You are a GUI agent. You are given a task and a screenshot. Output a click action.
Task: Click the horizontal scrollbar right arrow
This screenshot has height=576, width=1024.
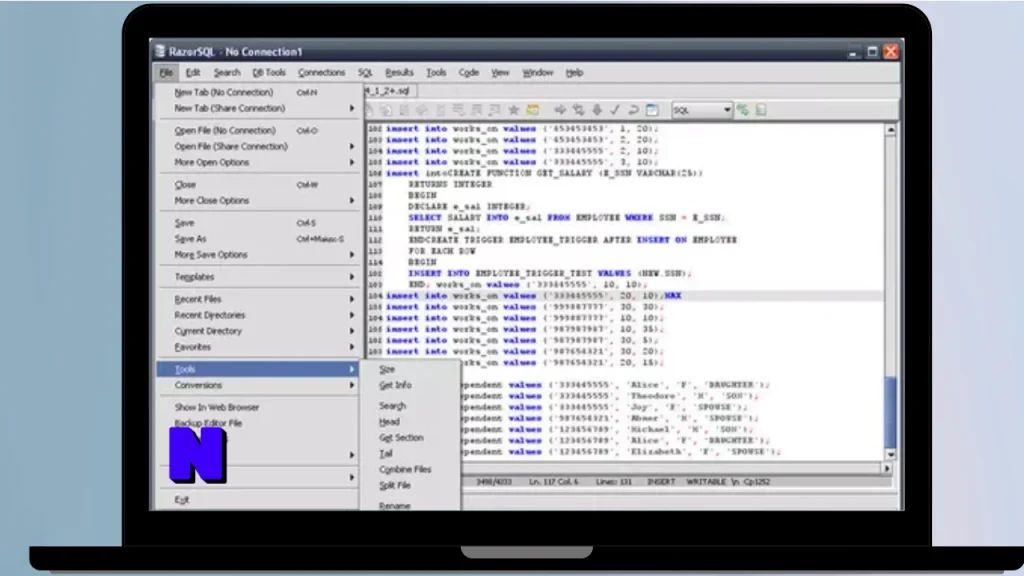[886, 468]
